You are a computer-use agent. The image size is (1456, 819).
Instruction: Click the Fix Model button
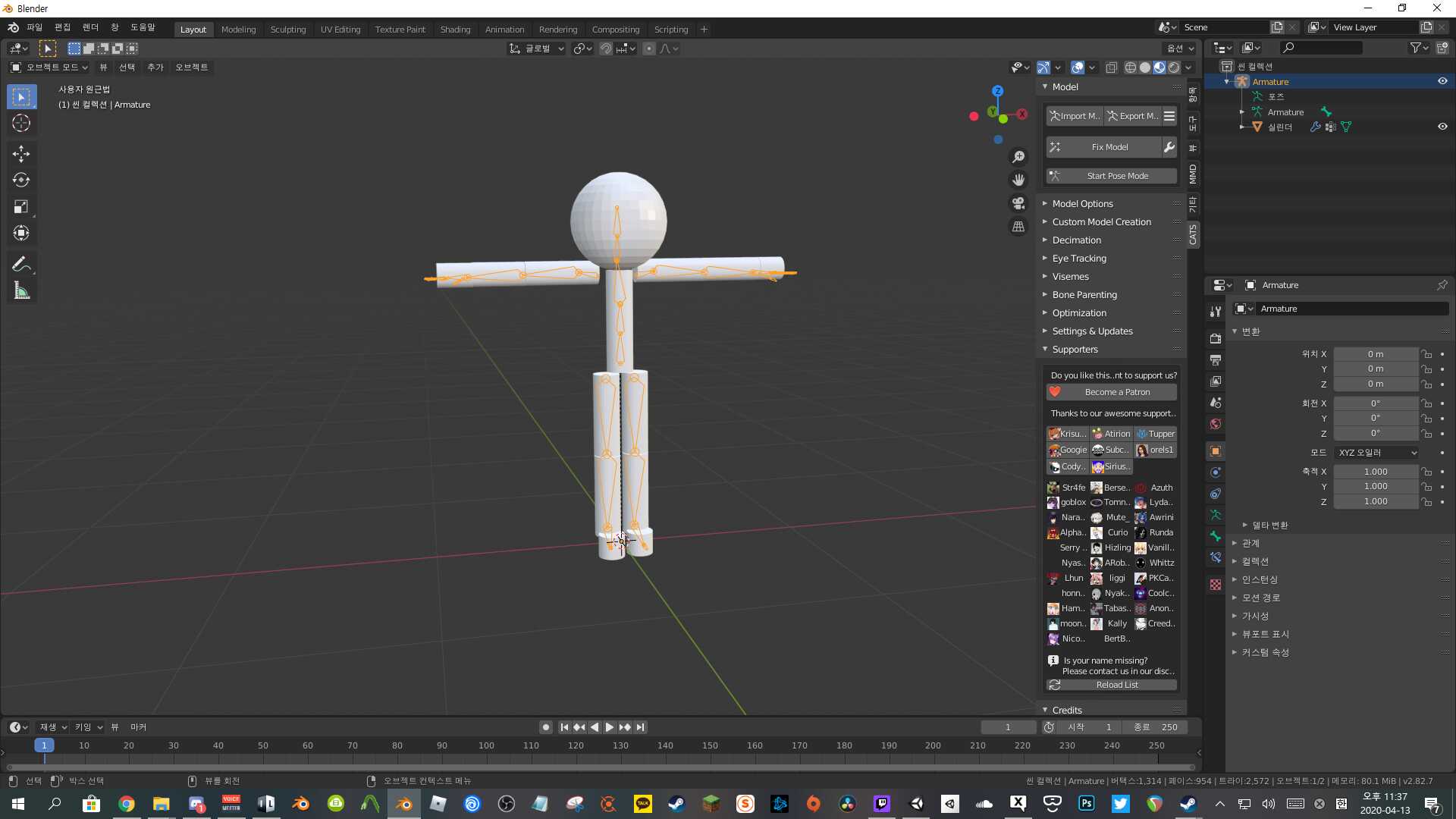coord(1109,147)
